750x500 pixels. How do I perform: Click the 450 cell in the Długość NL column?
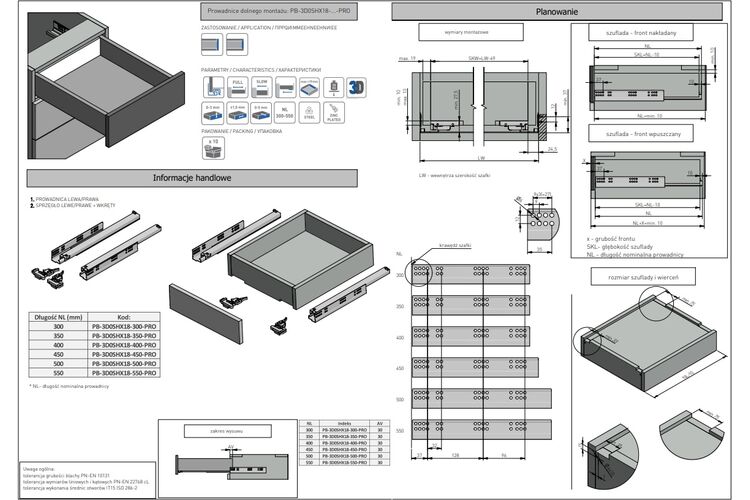point(58,355)
